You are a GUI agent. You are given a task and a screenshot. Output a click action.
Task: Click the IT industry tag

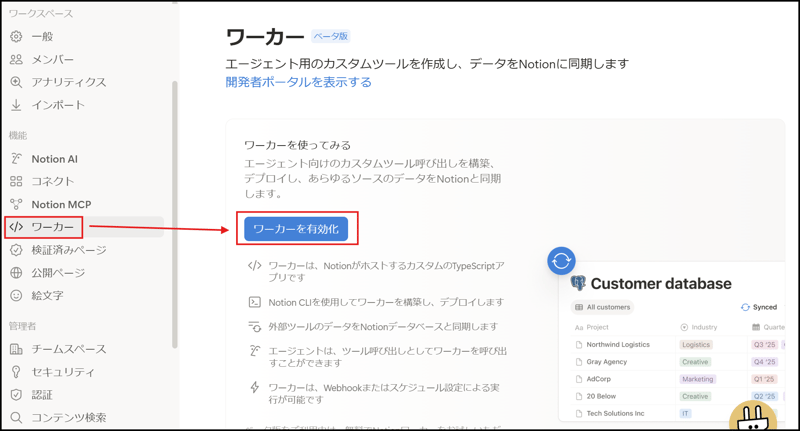pyautogui.click(x=685, y=413)
